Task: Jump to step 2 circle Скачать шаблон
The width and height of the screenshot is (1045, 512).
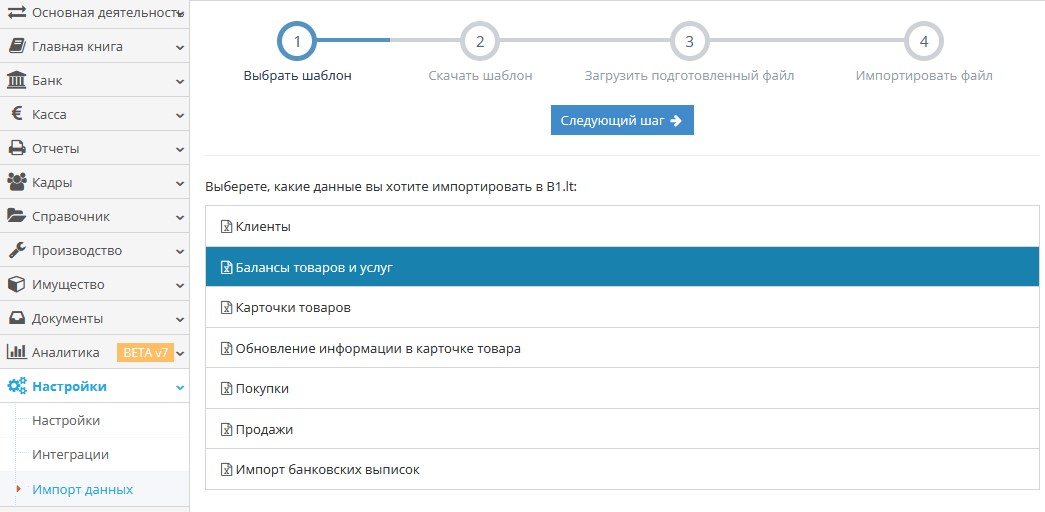Action: (480, 41)
